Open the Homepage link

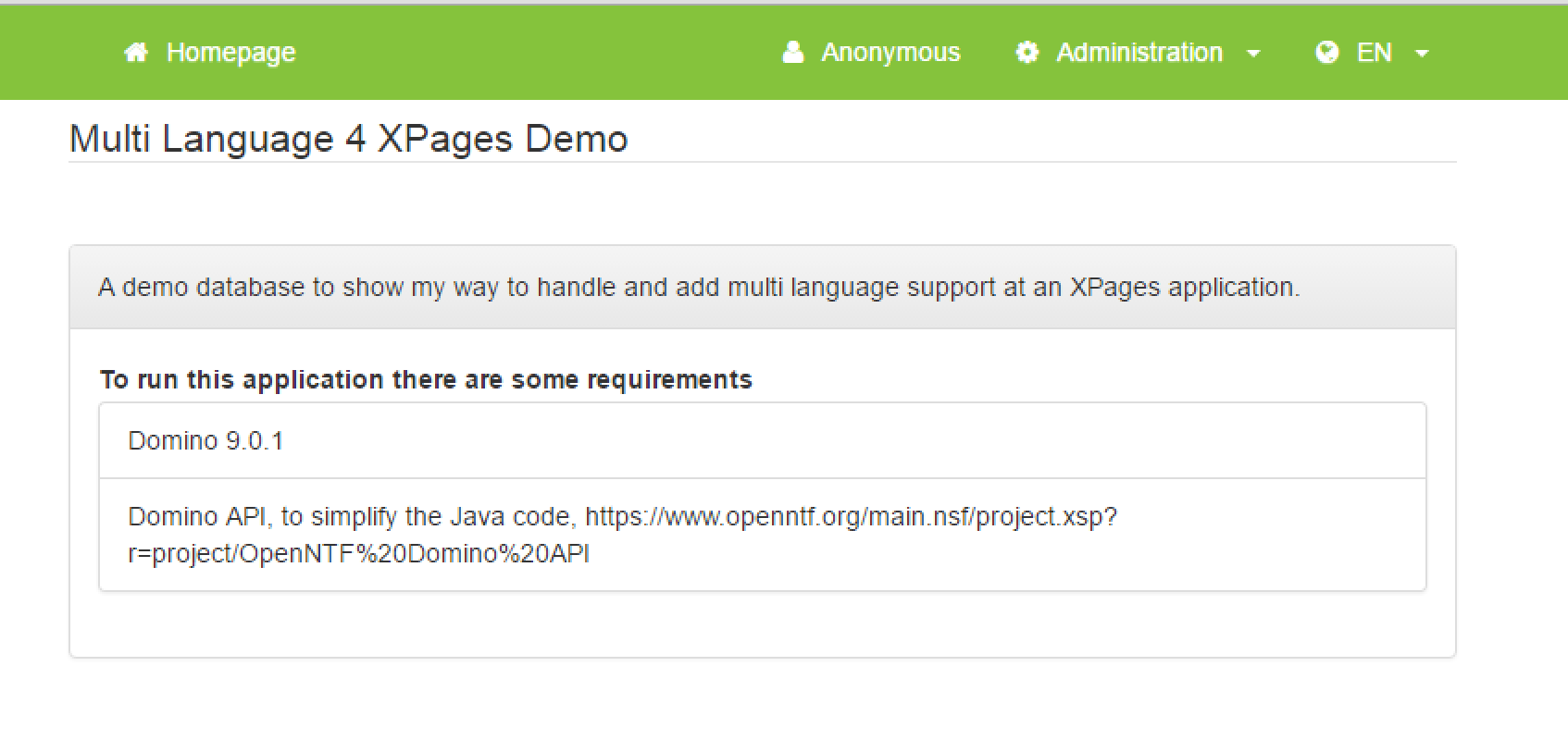coord(230,53)
